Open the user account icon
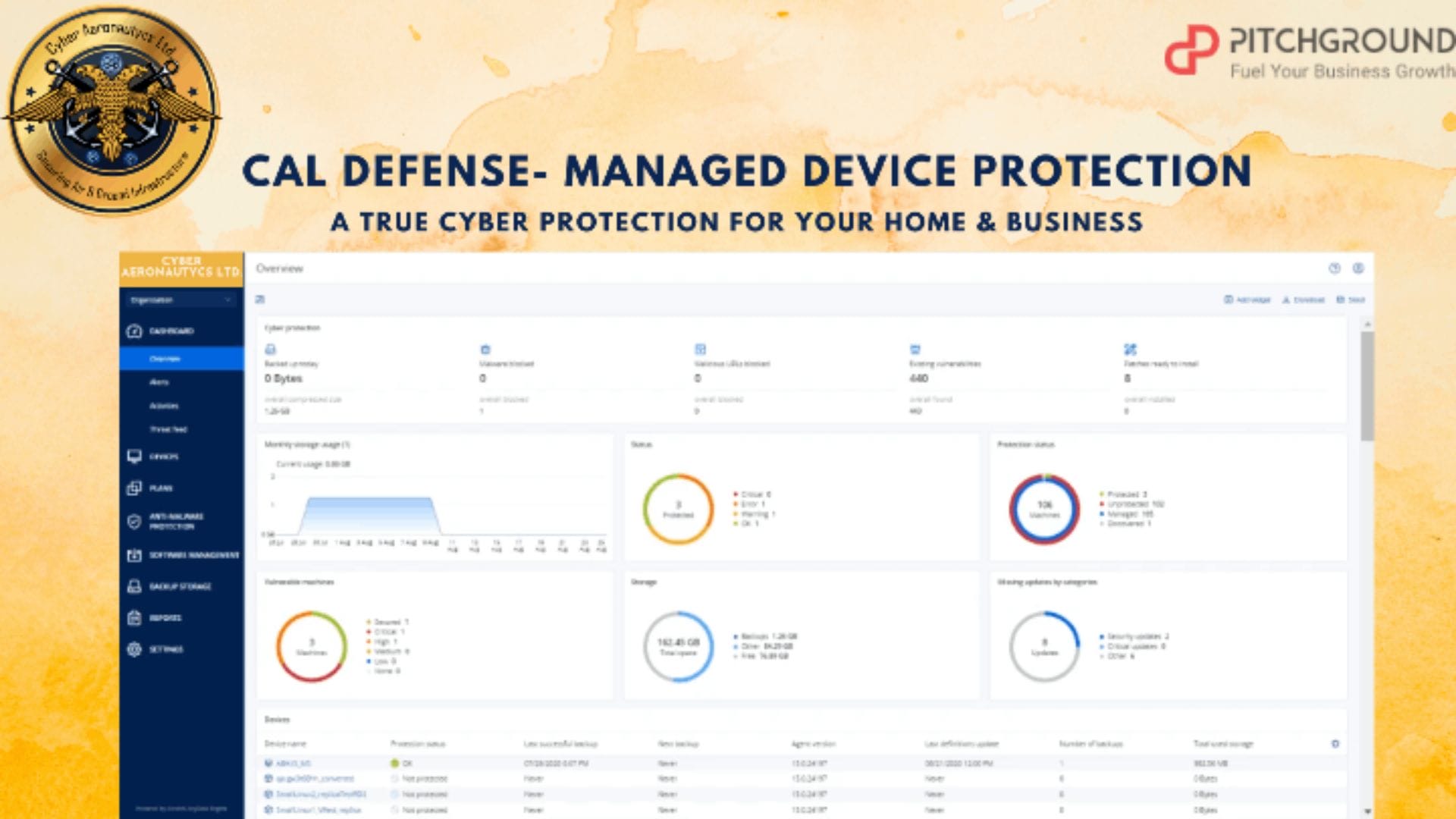 click(x=1358, y=268)
